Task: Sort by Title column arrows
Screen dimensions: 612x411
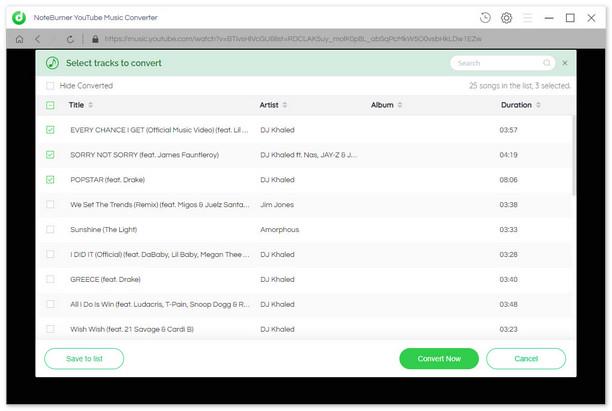Action: click(x=91, y=105)
